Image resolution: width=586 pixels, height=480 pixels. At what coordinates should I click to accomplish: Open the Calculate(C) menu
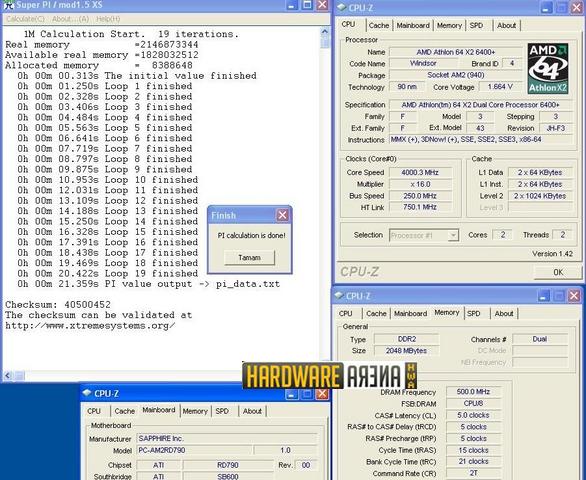tap(25, 19)
